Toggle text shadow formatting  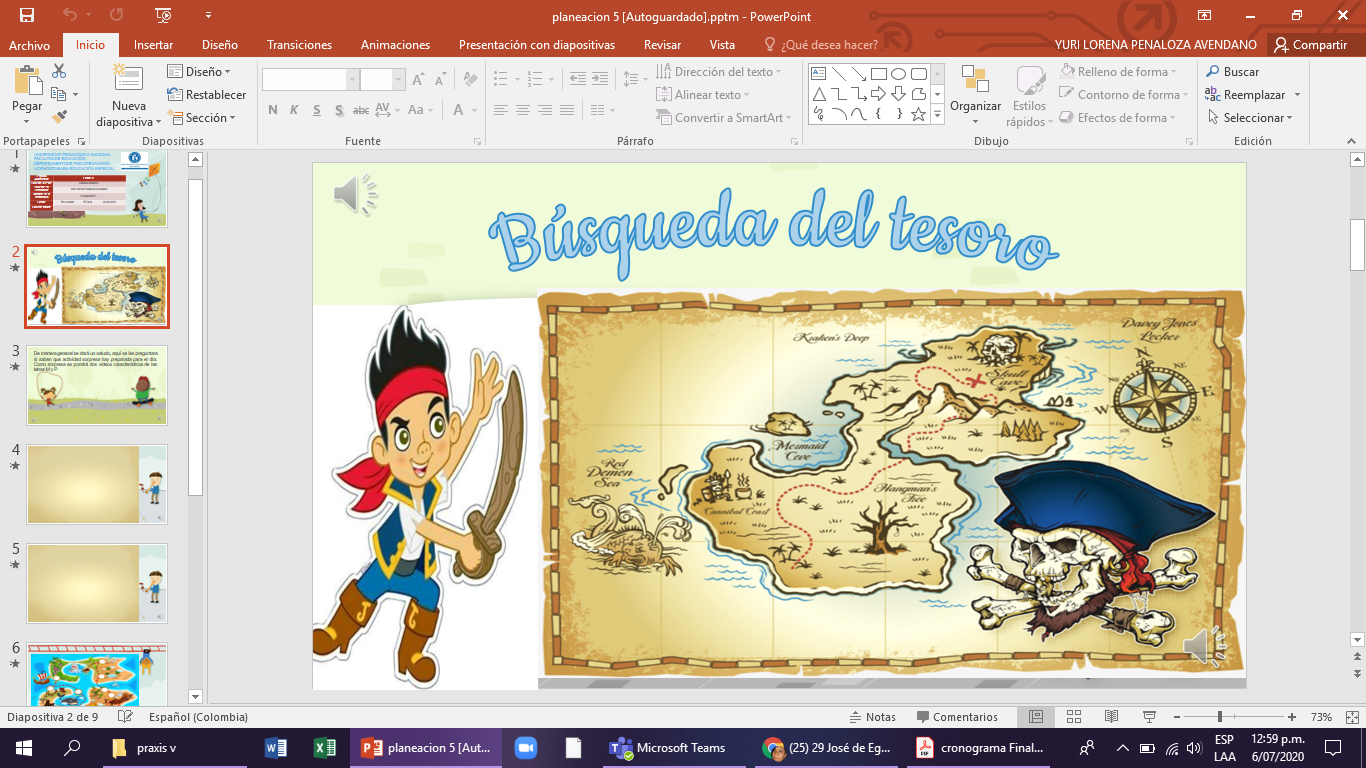[x=339, y=111]
